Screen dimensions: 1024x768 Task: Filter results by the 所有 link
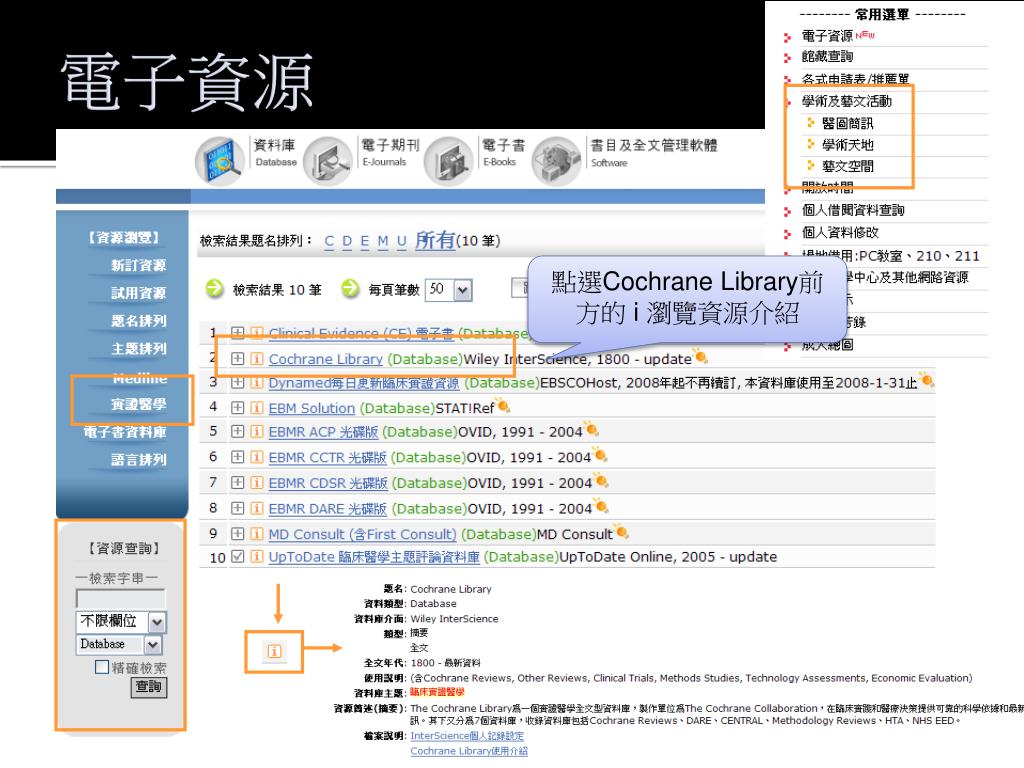click(435, 240)
